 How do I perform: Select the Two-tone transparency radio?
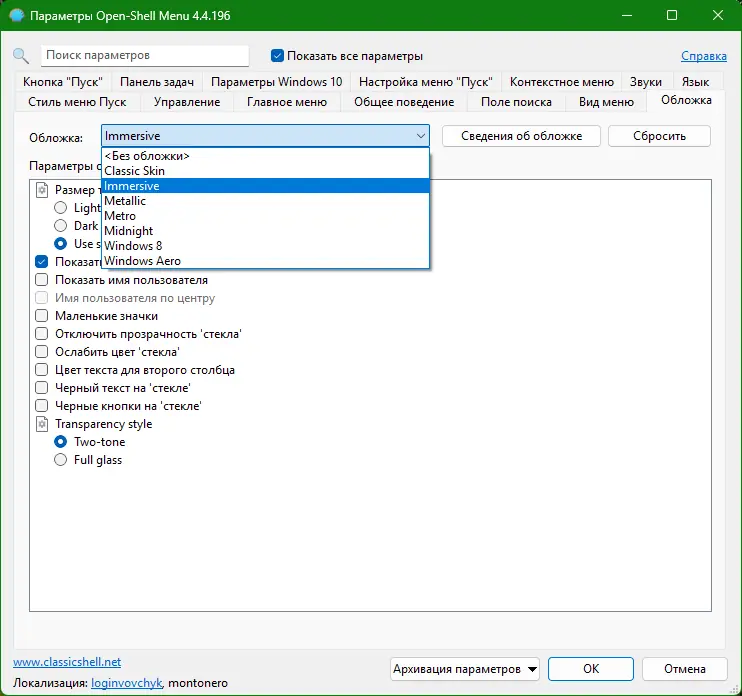click(61, 441)
